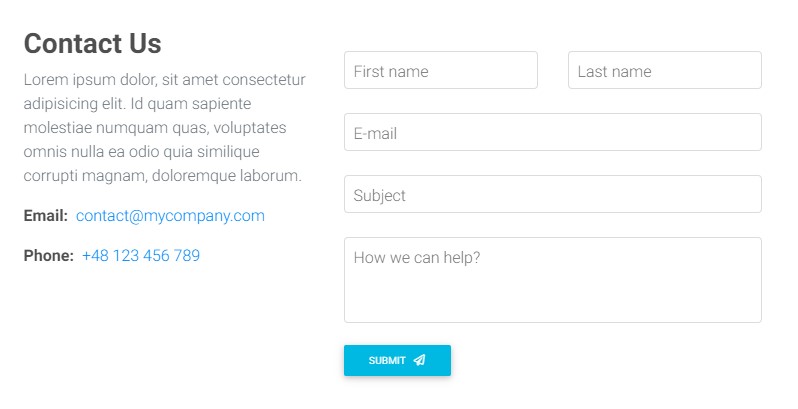The image size is (798, 409).
Task: Select the E-mail input field
Action: pyautogui.click(x=552, y=133)
